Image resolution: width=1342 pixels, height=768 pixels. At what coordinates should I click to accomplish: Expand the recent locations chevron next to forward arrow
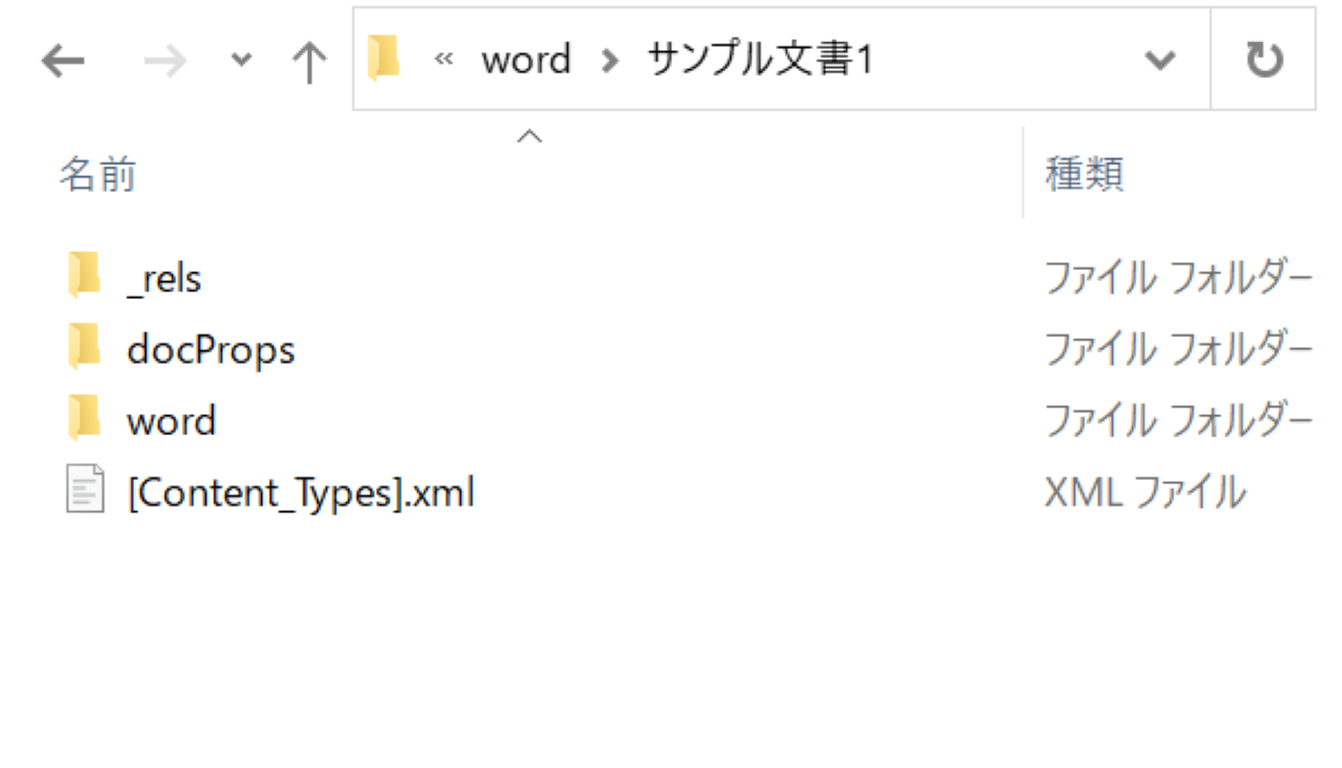[x=240, y=60]
